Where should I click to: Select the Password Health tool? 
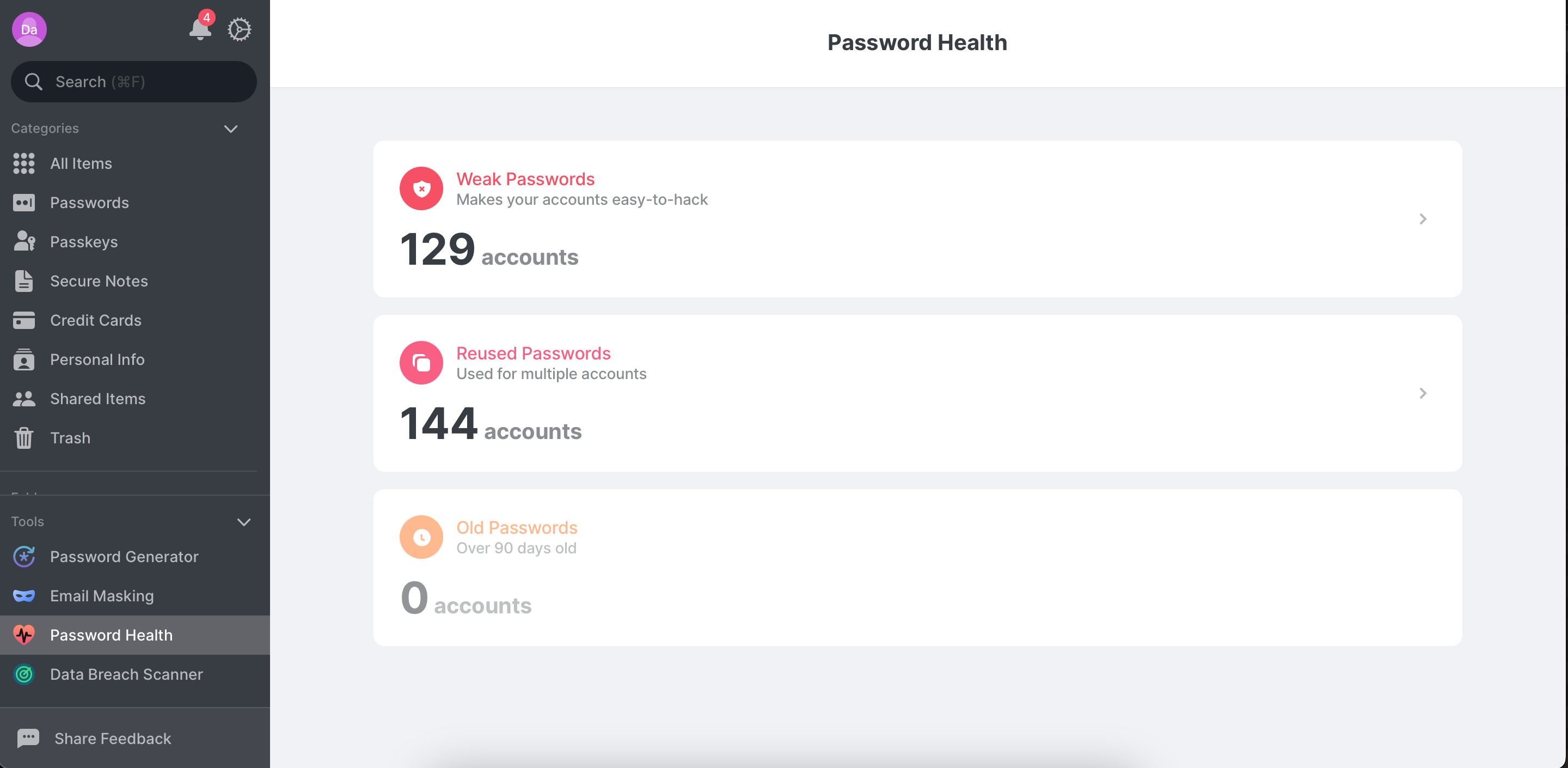coord(111,634)
